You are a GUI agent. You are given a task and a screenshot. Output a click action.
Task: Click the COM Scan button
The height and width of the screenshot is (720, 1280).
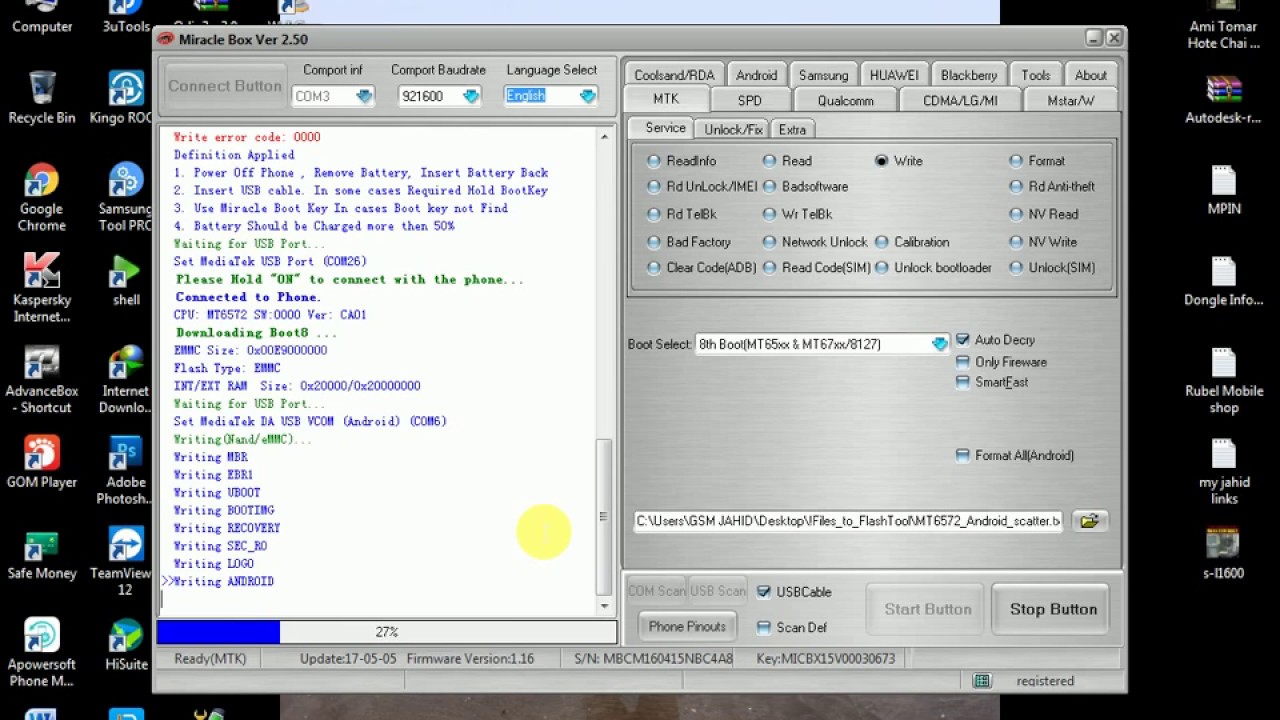656,591
